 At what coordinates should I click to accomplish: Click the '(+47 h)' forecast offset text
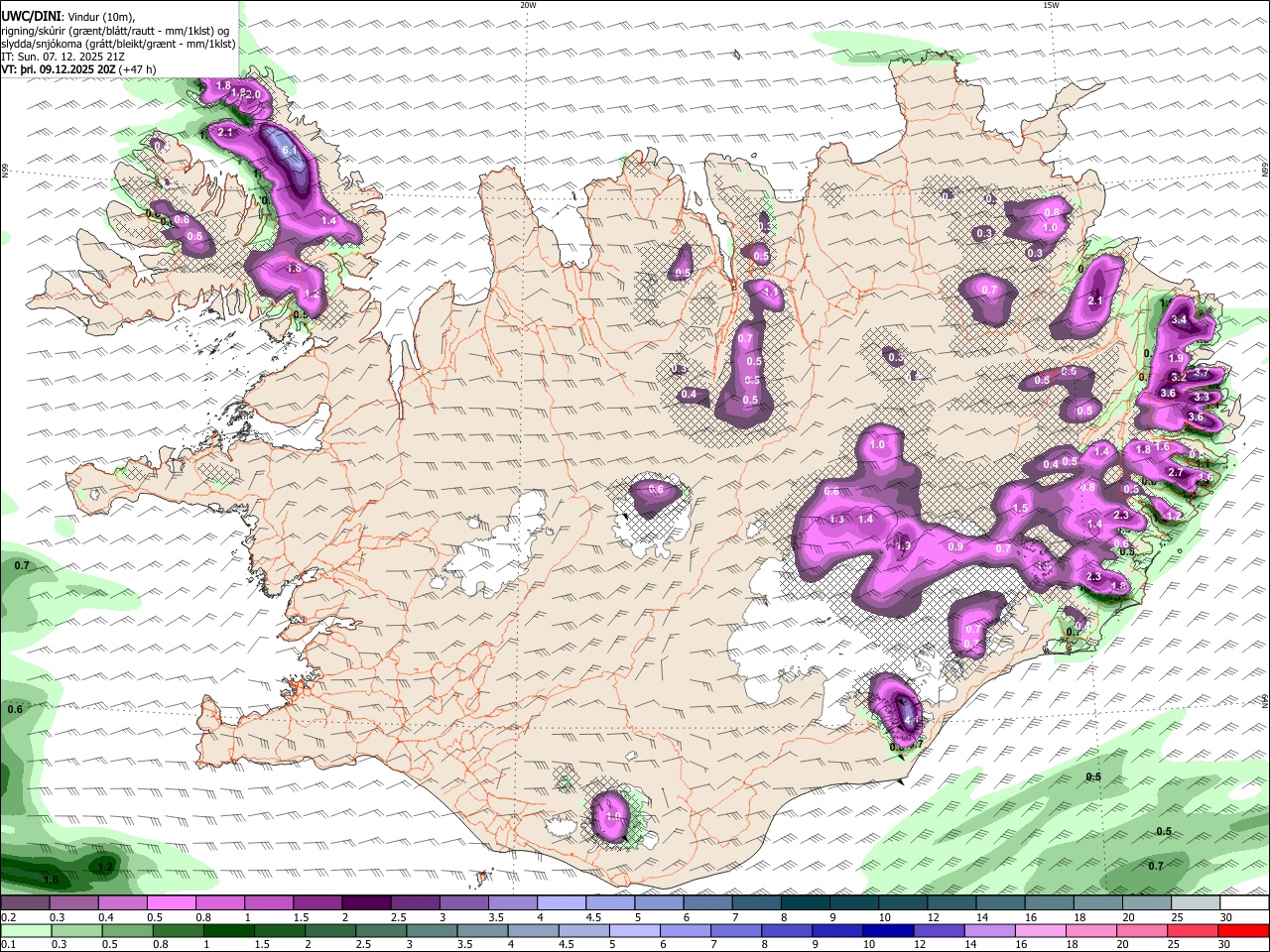click(x=137, y=69)
